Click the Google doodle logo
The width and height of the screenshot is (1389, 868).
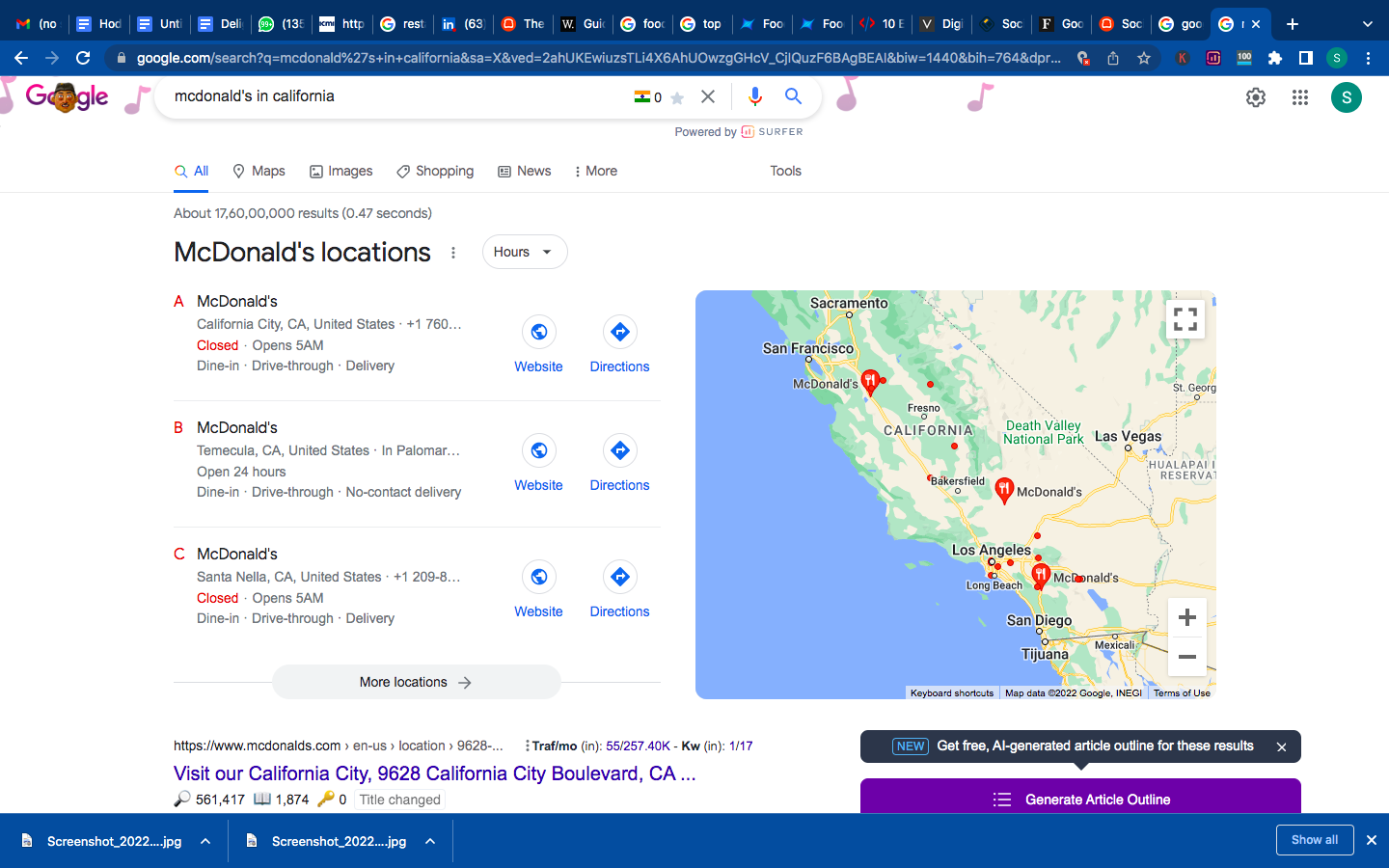pos(68,97)
